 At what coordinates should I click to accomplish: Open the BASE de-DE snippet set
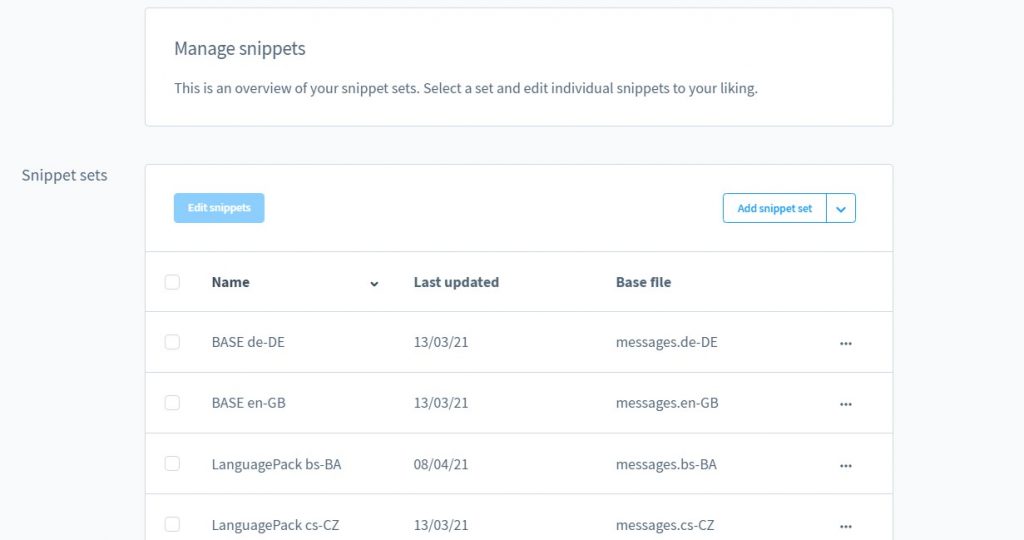coord(248,342)
